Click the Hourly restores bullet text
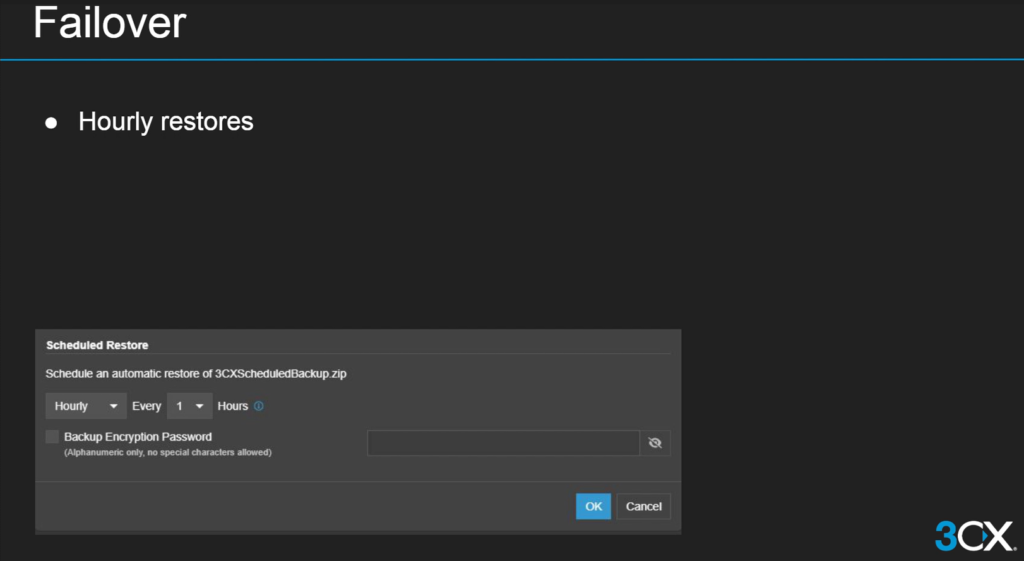The width and height of the screenshot is (1024, 561). pos(166,122)
